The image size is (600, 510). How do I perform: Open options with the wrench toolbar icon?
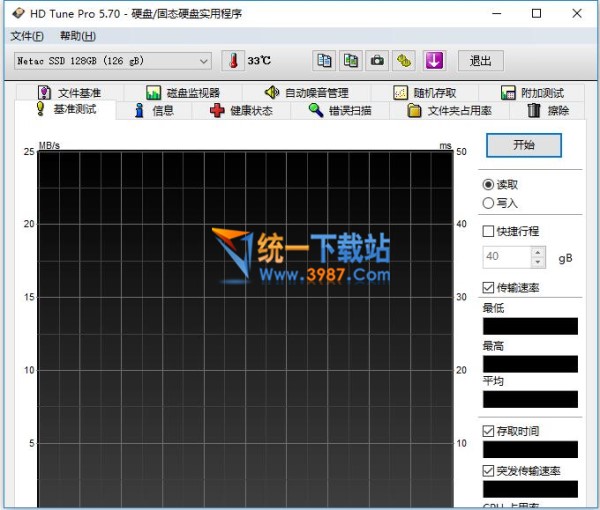coord(404,60)
